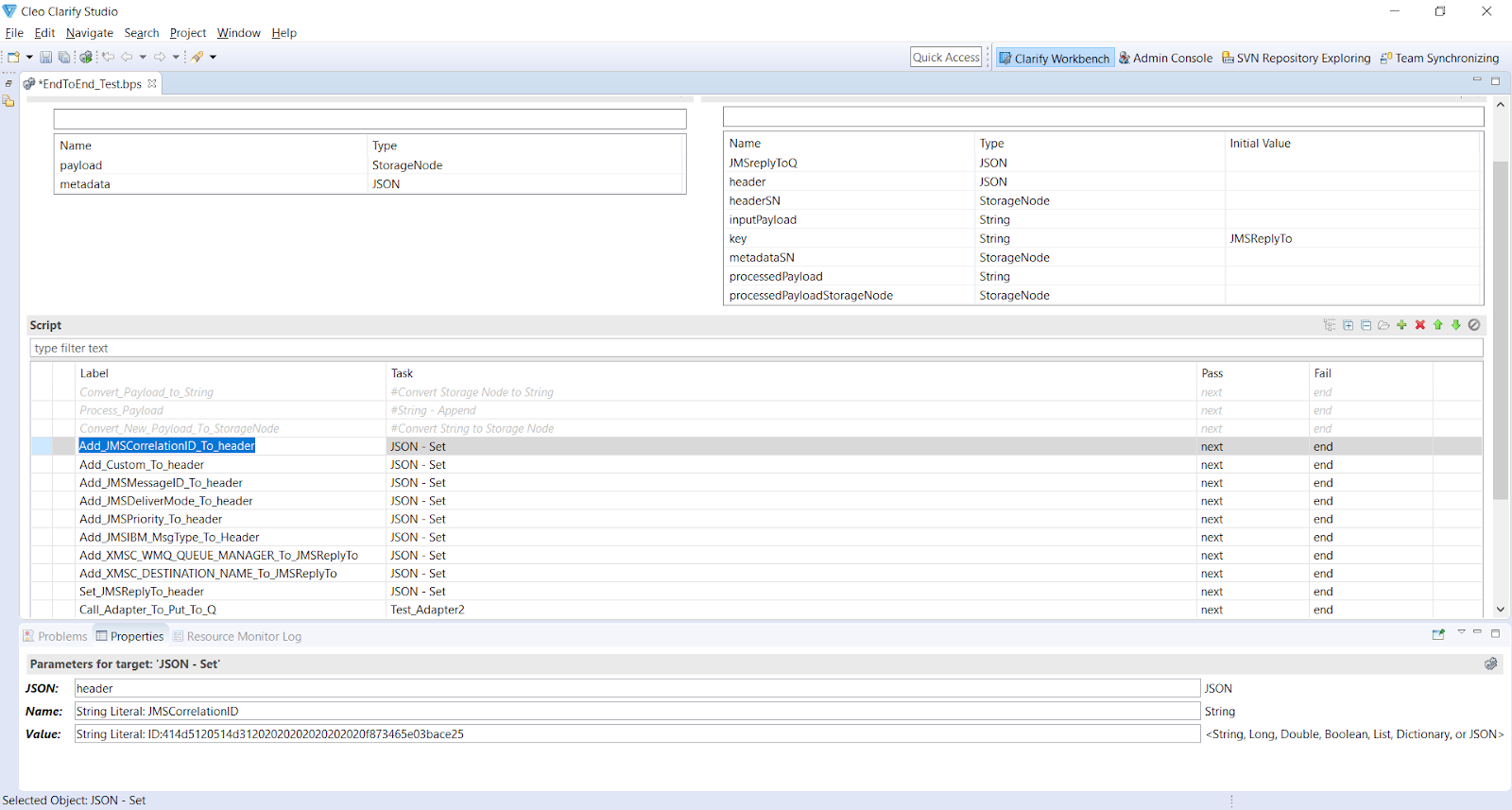The width and height of the screenshot is (1512, 810).
Task: Open the Edit menu
Action: point(44,33)
